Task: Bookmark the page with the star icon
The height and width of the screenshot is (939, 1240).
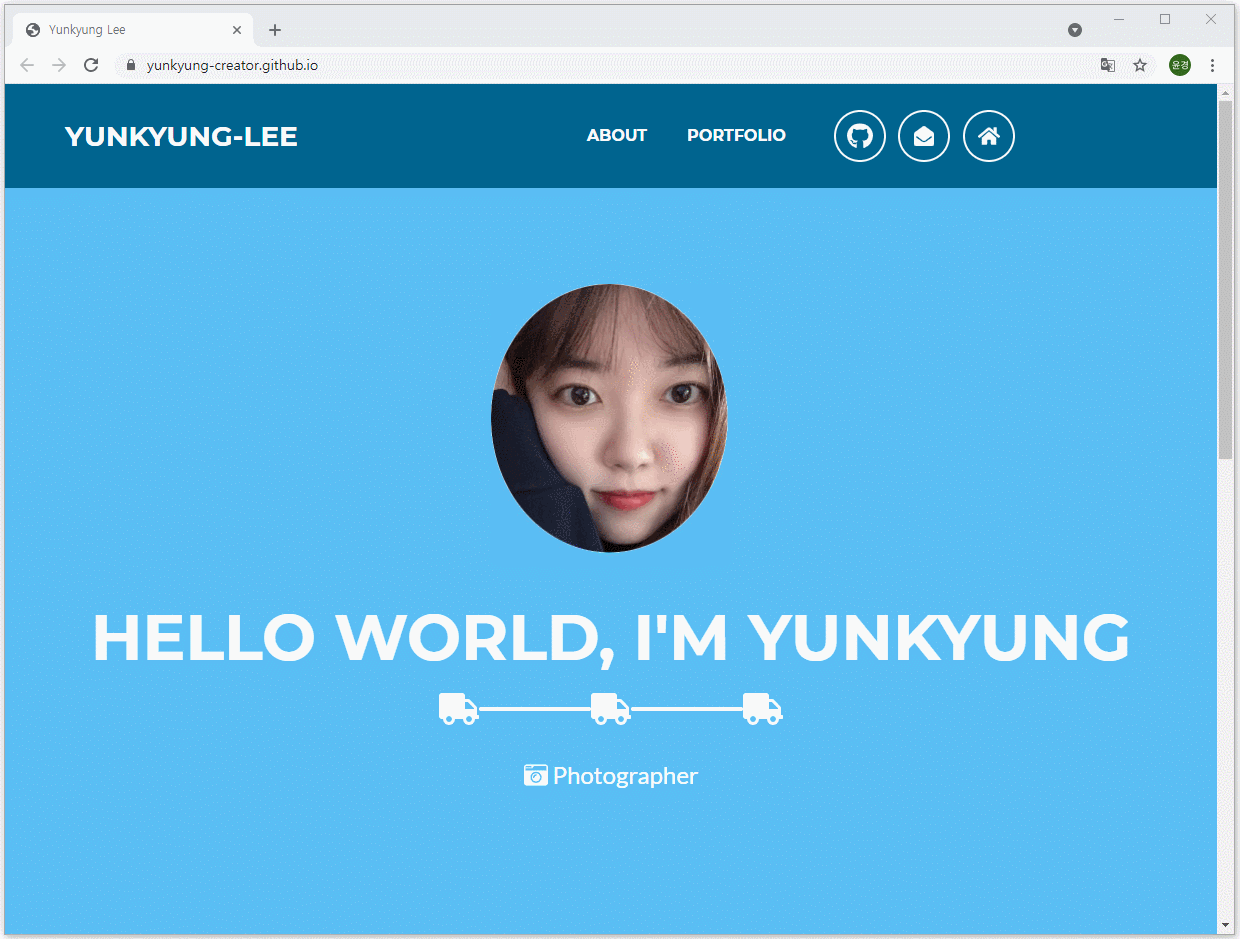Action: [1140, 65]
